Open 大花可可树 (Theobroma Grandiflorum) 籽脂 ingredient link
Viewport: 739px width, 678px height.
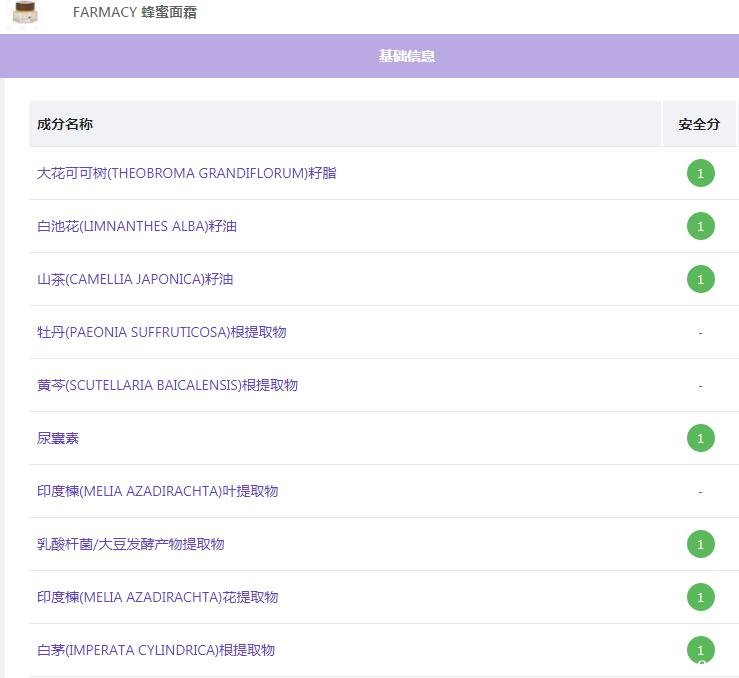[x=187, y=173]
